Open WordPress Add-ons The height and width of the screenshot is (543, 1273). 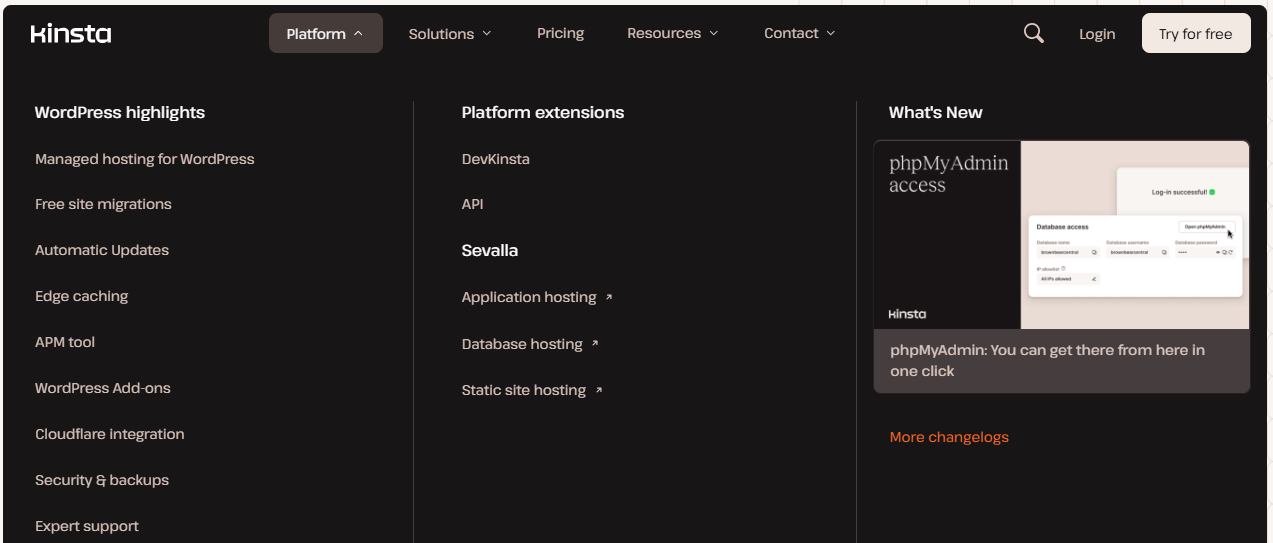pos(103,388)
